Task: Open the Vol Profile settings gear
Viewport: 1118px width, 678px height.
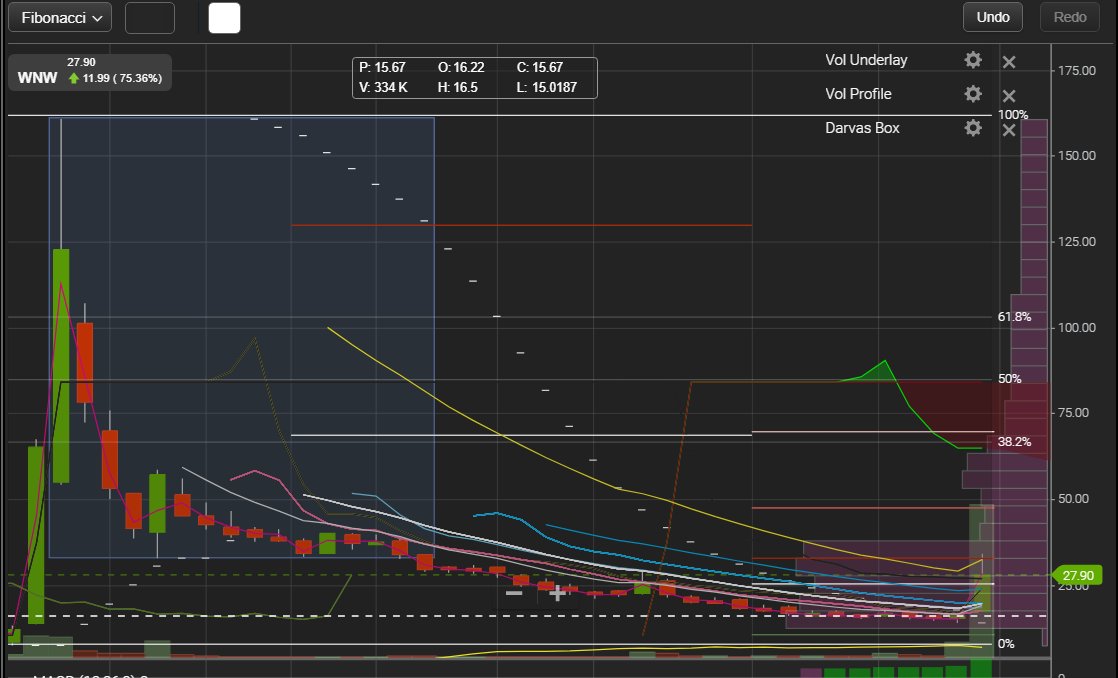Action: [x=972, y=94]
